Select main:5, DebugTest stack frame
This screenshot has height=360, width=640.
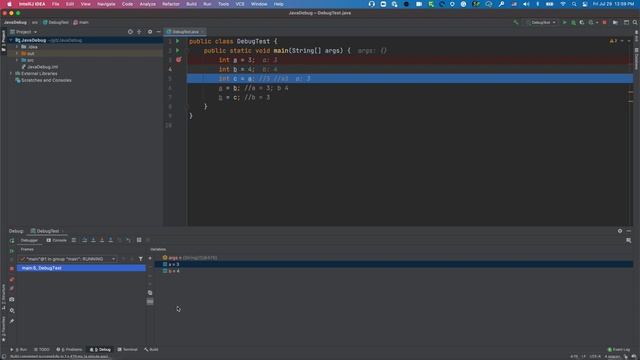coord(81,268)
